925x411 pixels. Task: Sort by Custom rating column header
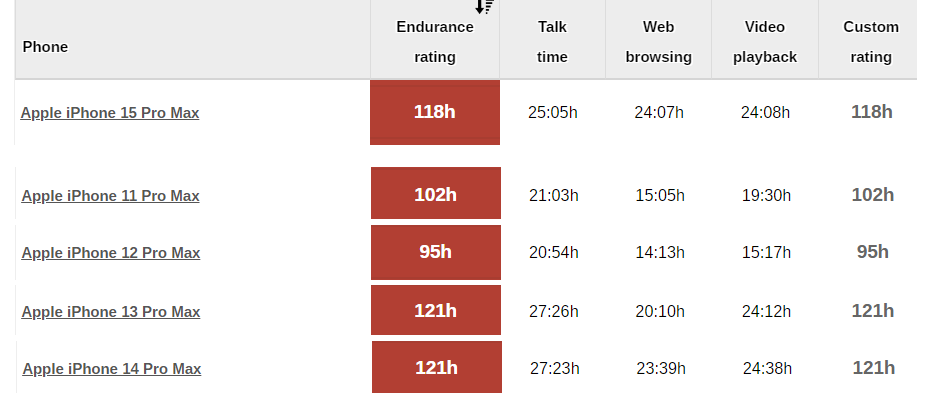pos(871,42)
